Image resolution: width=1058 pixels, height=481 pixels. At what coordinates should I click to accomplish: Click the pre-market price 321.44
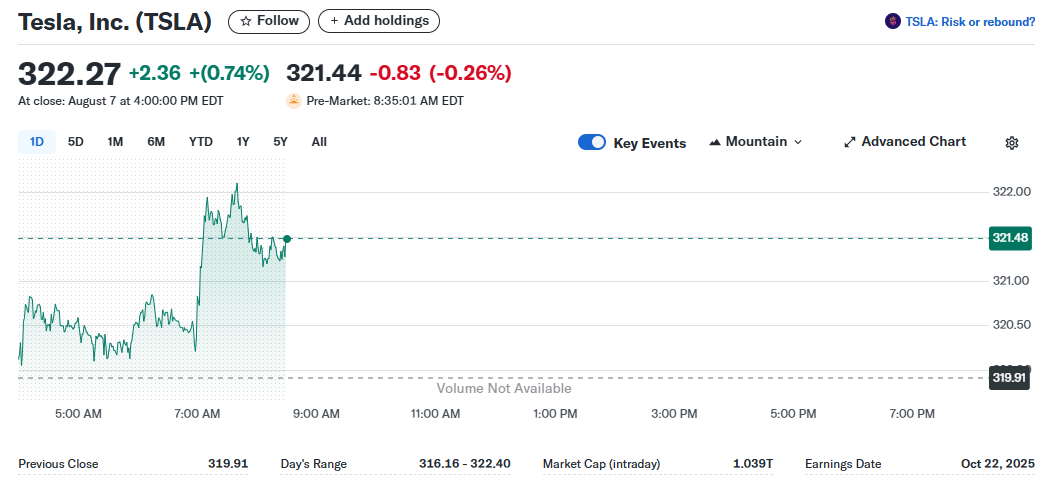324,73
